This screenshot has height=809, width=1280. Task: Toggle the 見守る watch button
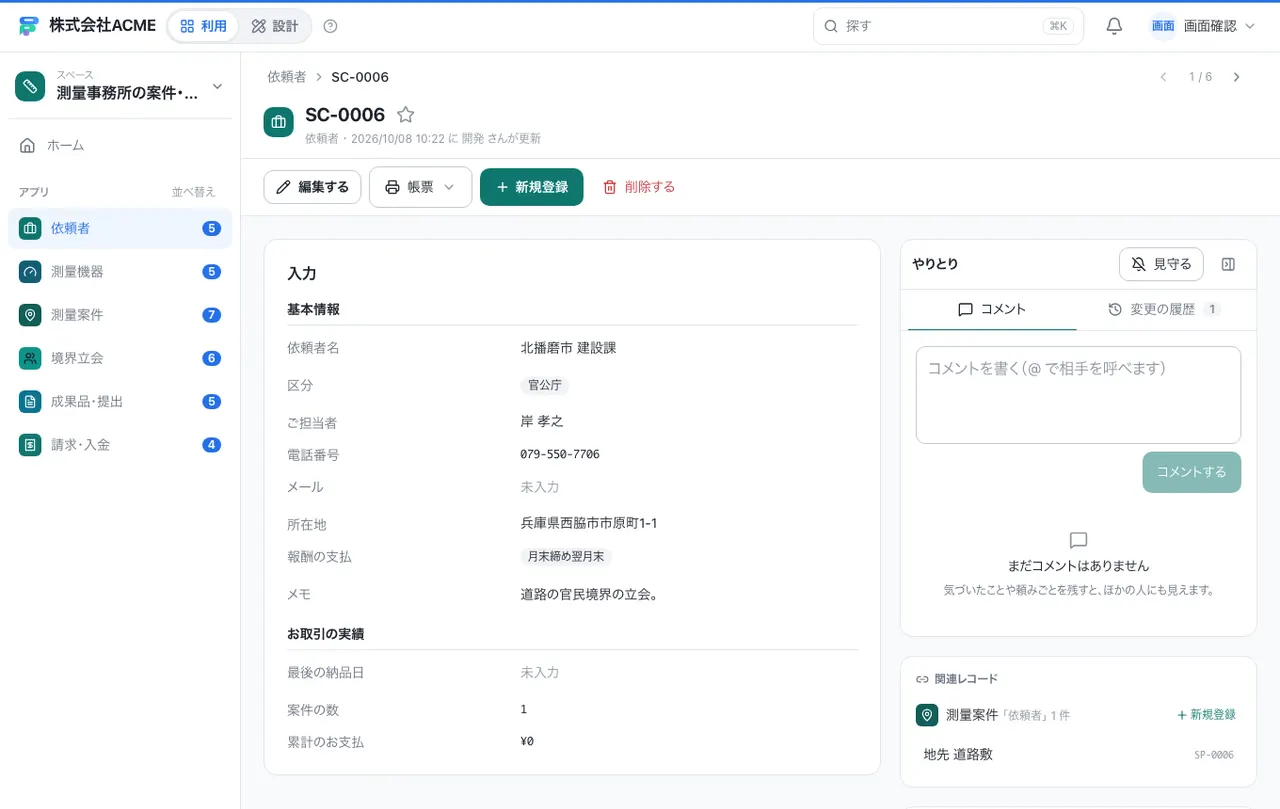1161,264
